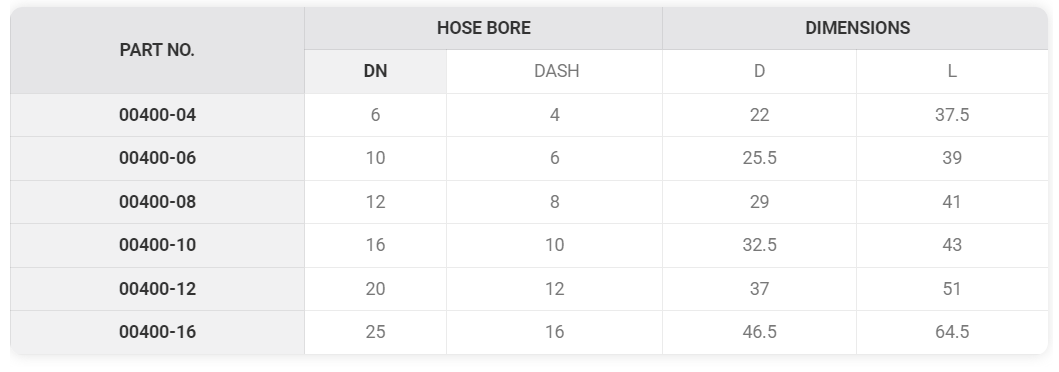The height and width of the screenshot is (372, 1059).
Task: Click the L dimension column header
Action: [952, 72]
